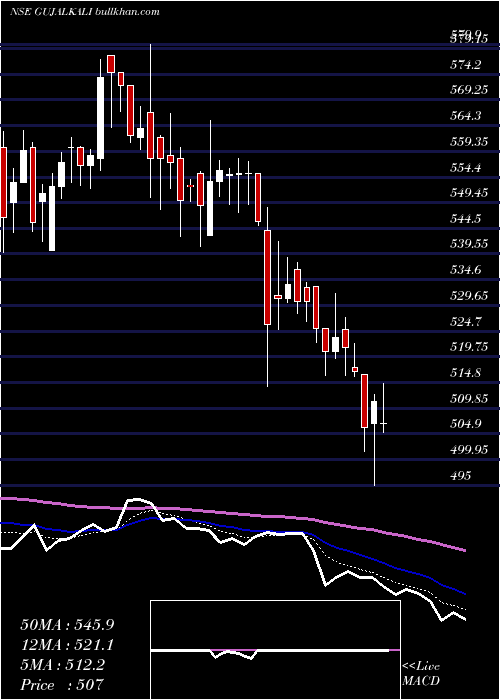Pick the 514.8 price axis label

click(x=468, y=372)
